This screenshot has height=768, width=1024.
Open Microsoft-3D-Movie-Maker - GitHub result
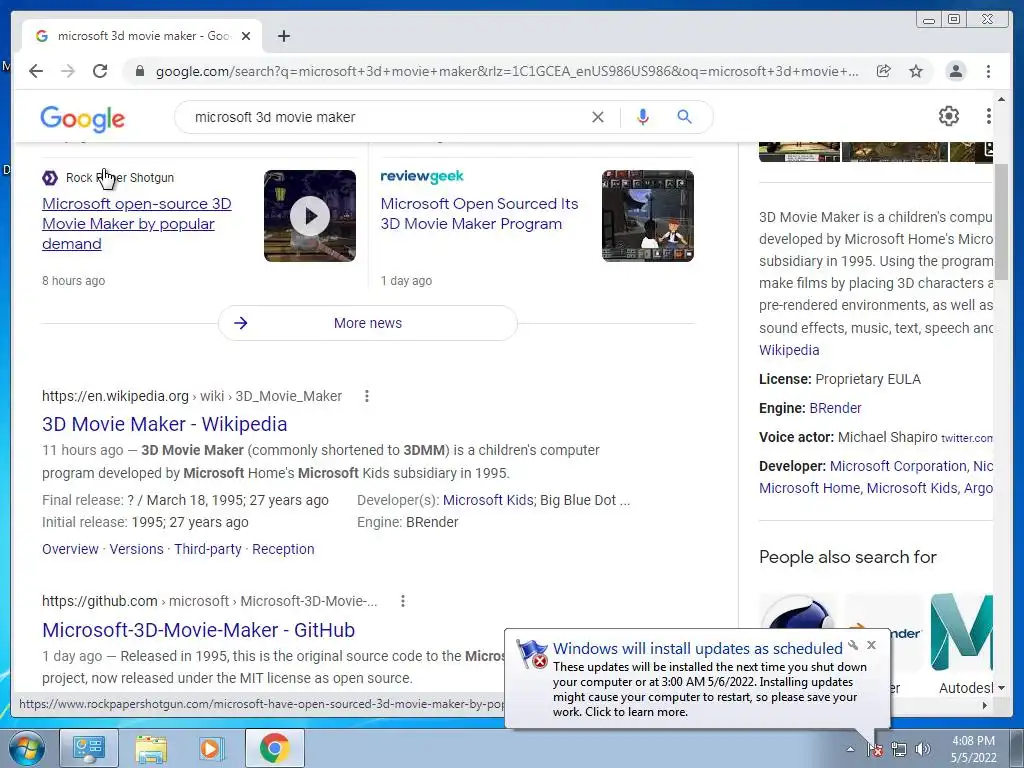[199, 630]
